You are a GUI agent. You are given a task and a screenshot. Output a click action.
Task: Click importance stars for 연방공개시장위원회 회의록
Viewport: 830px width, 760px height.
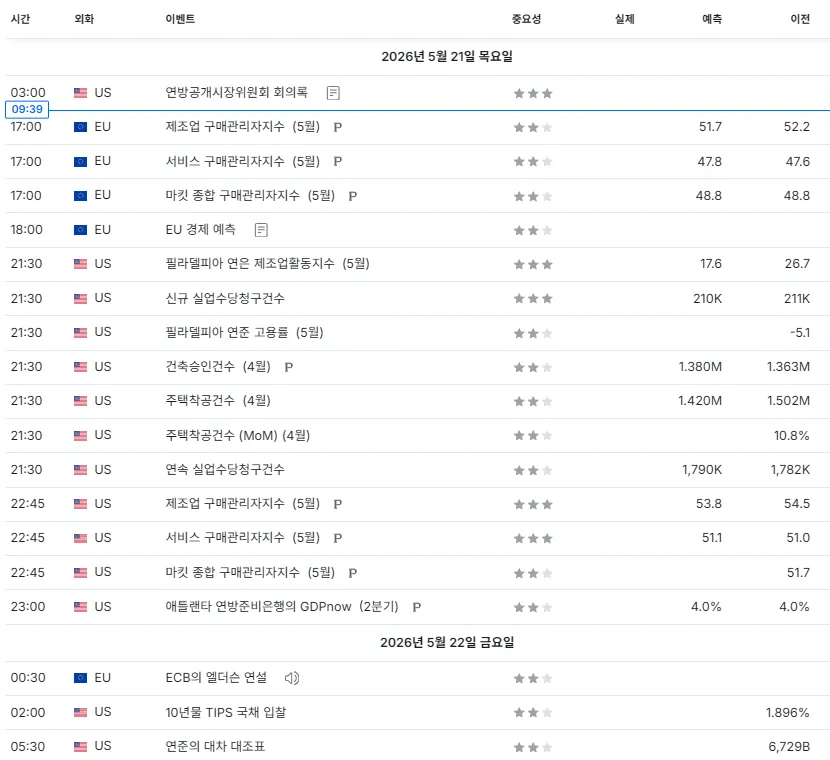point(533,94)
